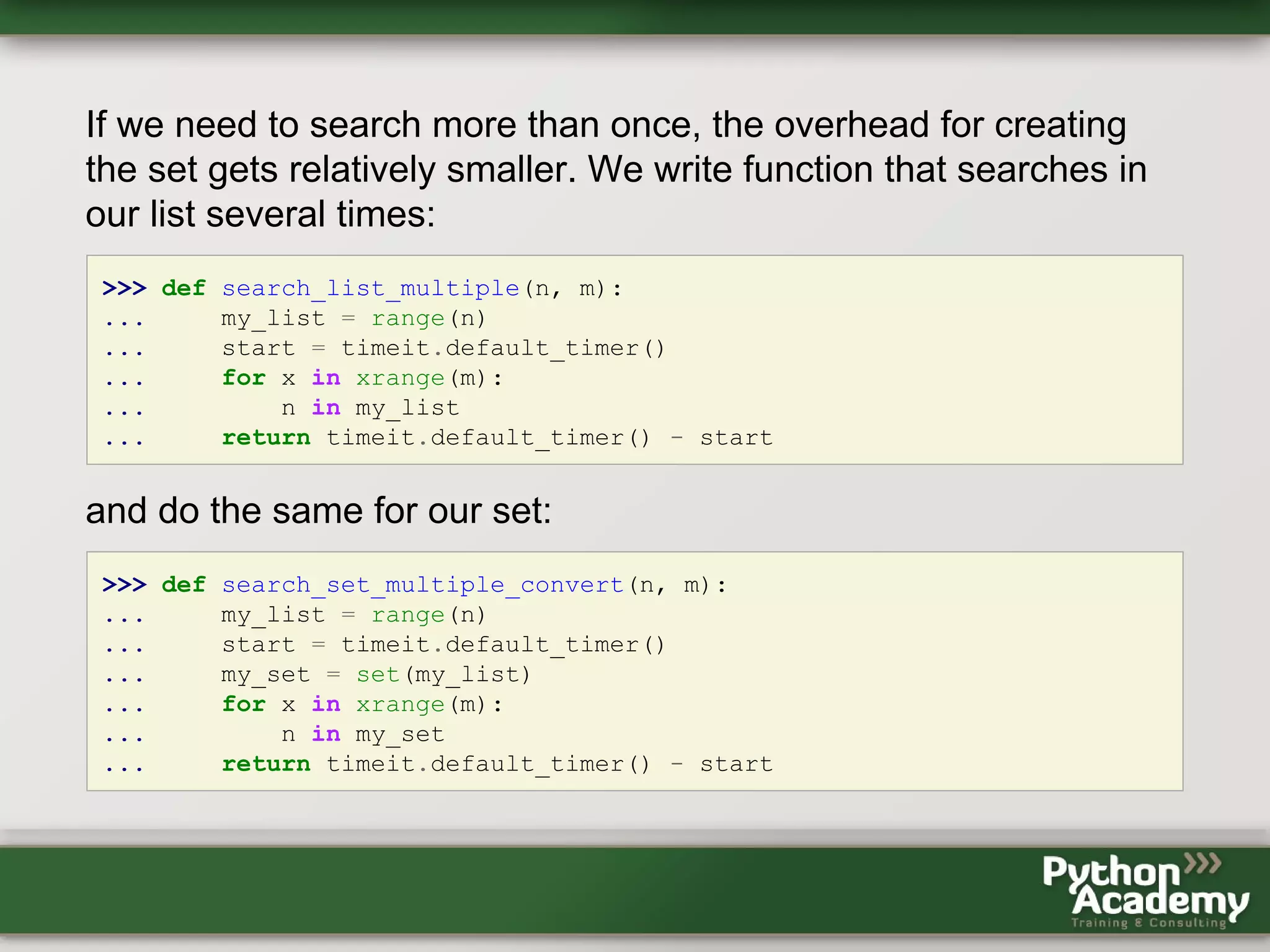Viewport: 1270px width, 952px height.
Task: Click the Python Academy logo
Action: [1145, 891]
